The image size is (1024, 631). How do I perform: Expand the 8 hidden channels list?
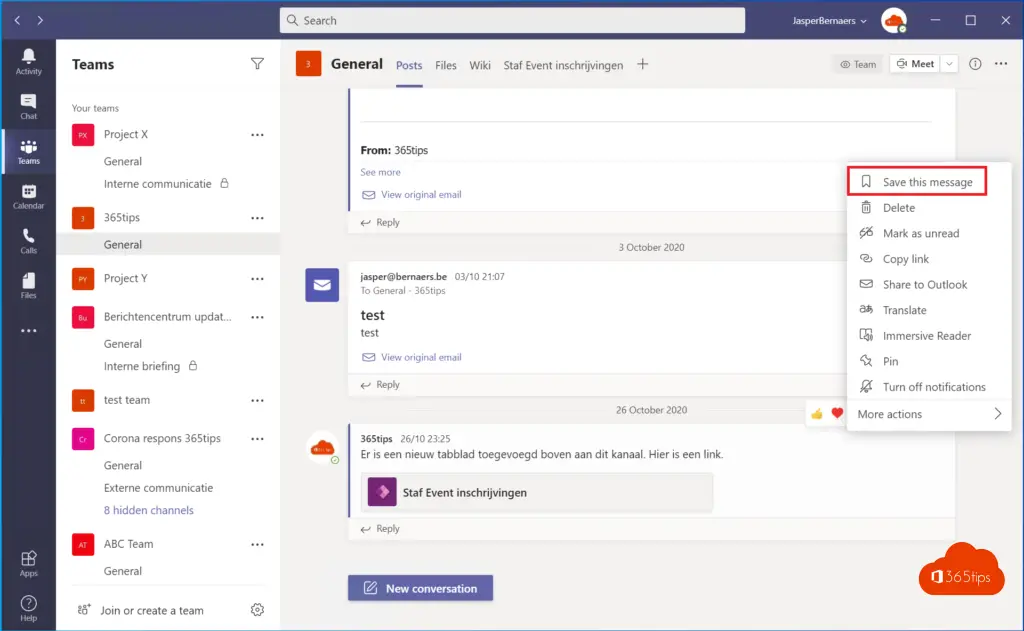pos(149,510)
